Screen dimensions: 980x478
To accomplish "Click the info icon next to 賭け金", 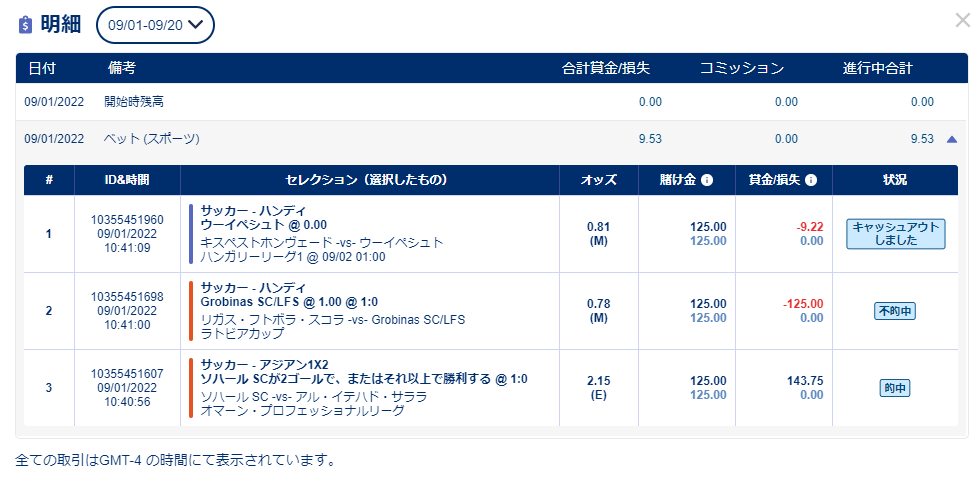I will click(707, 181).
